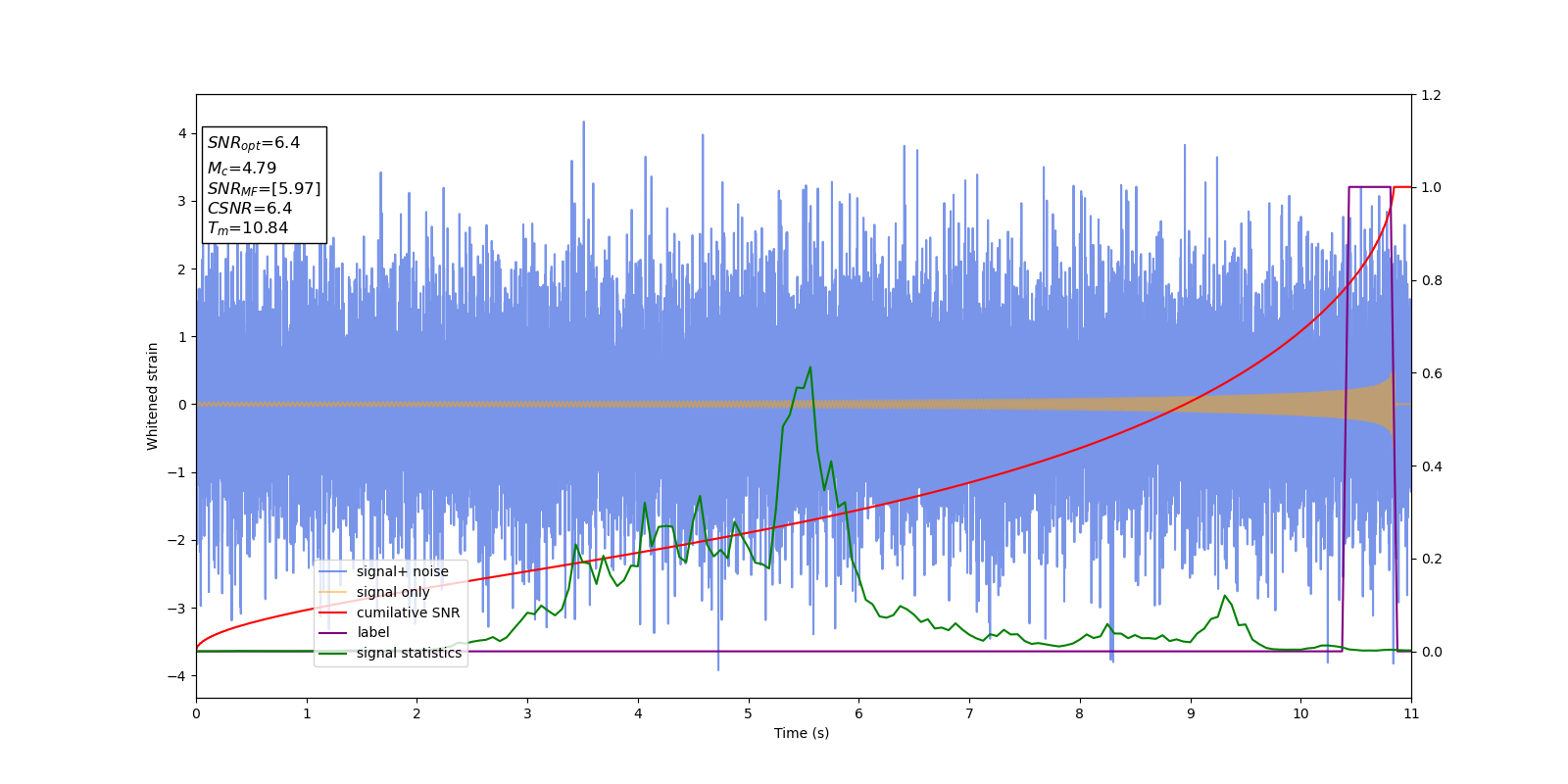Screen dimensions: 1568x784
Task: Click the left y-axis tick label 1
Action: (182, 337)
